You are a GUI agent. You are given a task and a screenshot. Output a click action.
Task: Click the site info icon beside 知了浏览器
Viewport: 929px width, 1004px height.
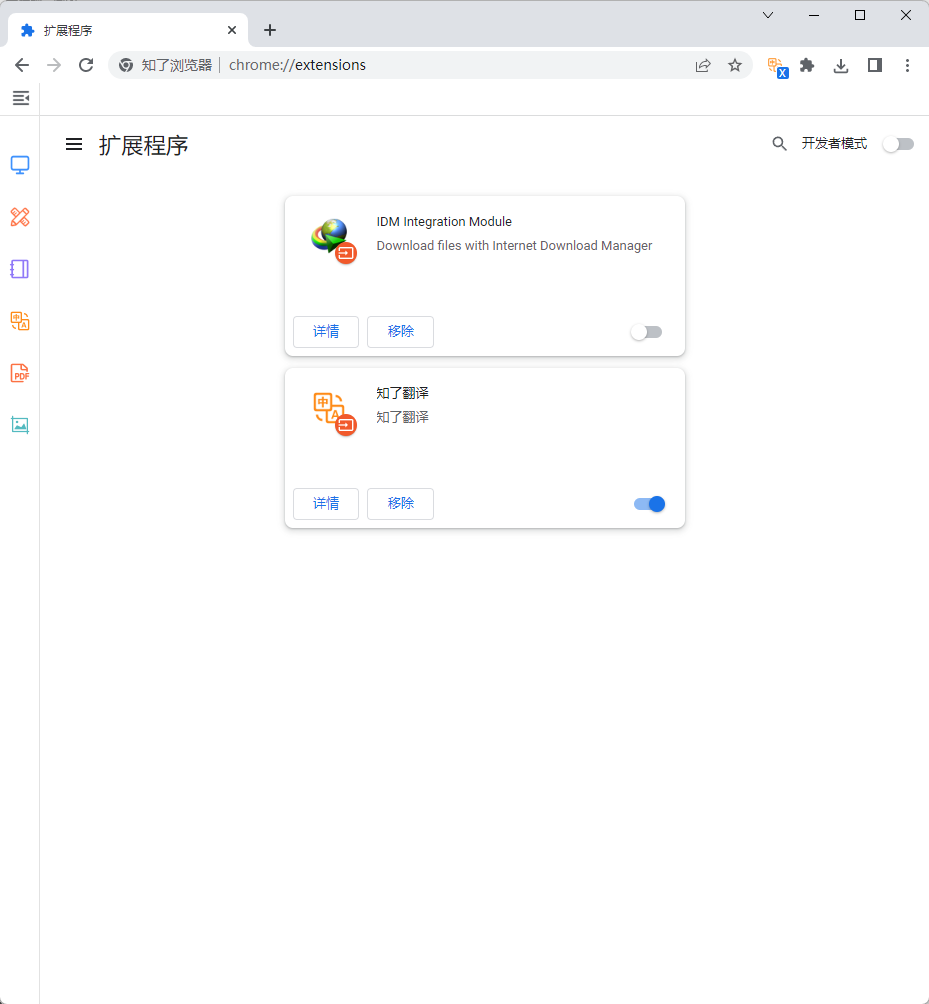click(126, 65)
